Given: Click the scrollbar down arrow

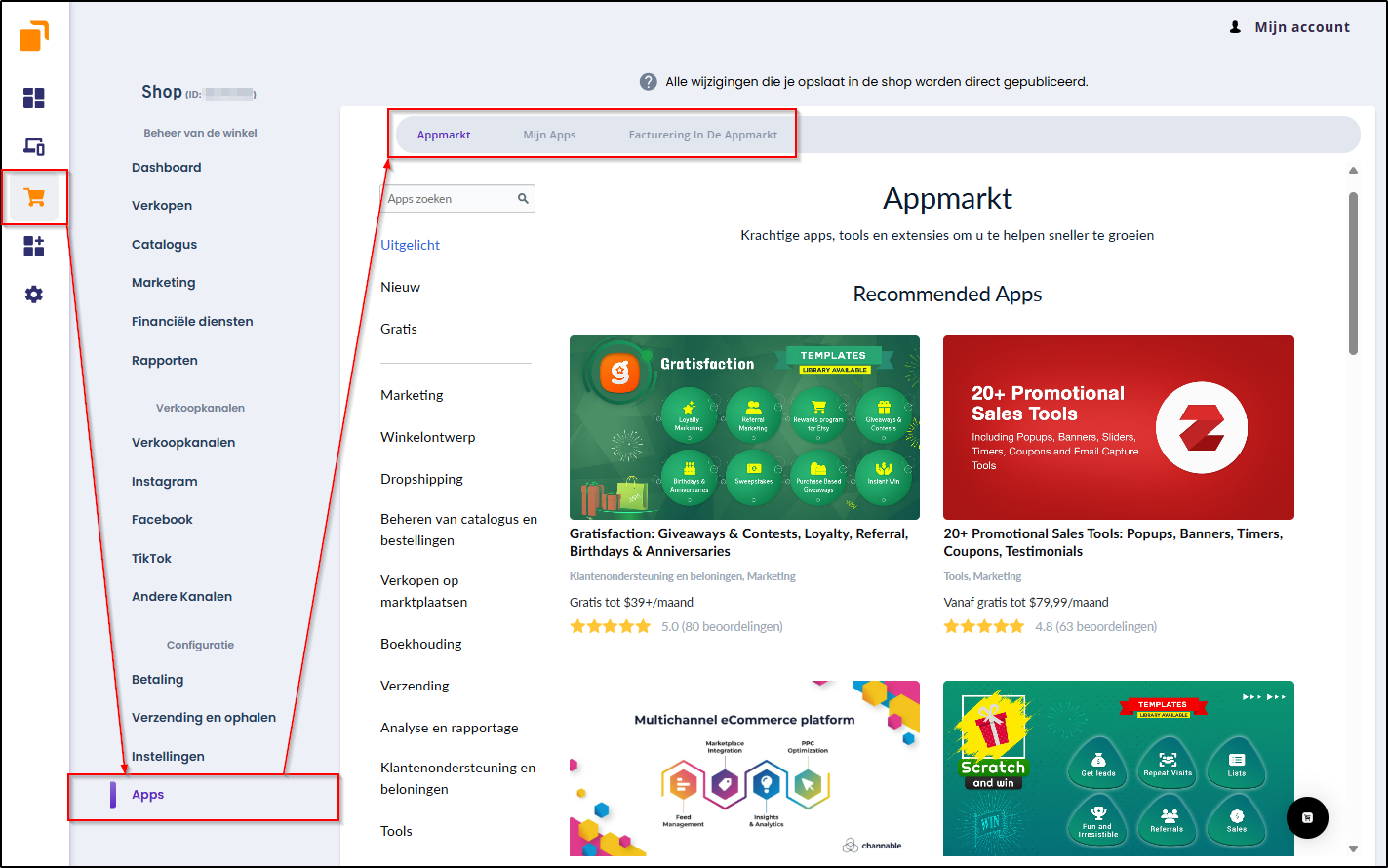Looking at the screenshot, I should coord(1353,848).
